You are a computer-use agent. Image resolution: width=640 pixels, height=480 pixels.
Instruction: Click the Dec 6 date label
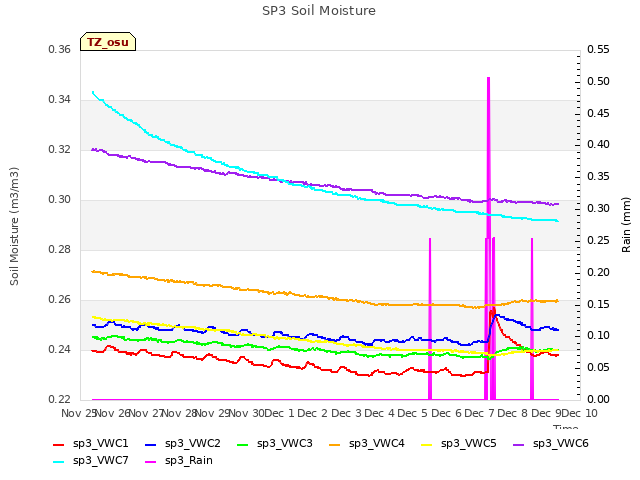coord(446,414)
